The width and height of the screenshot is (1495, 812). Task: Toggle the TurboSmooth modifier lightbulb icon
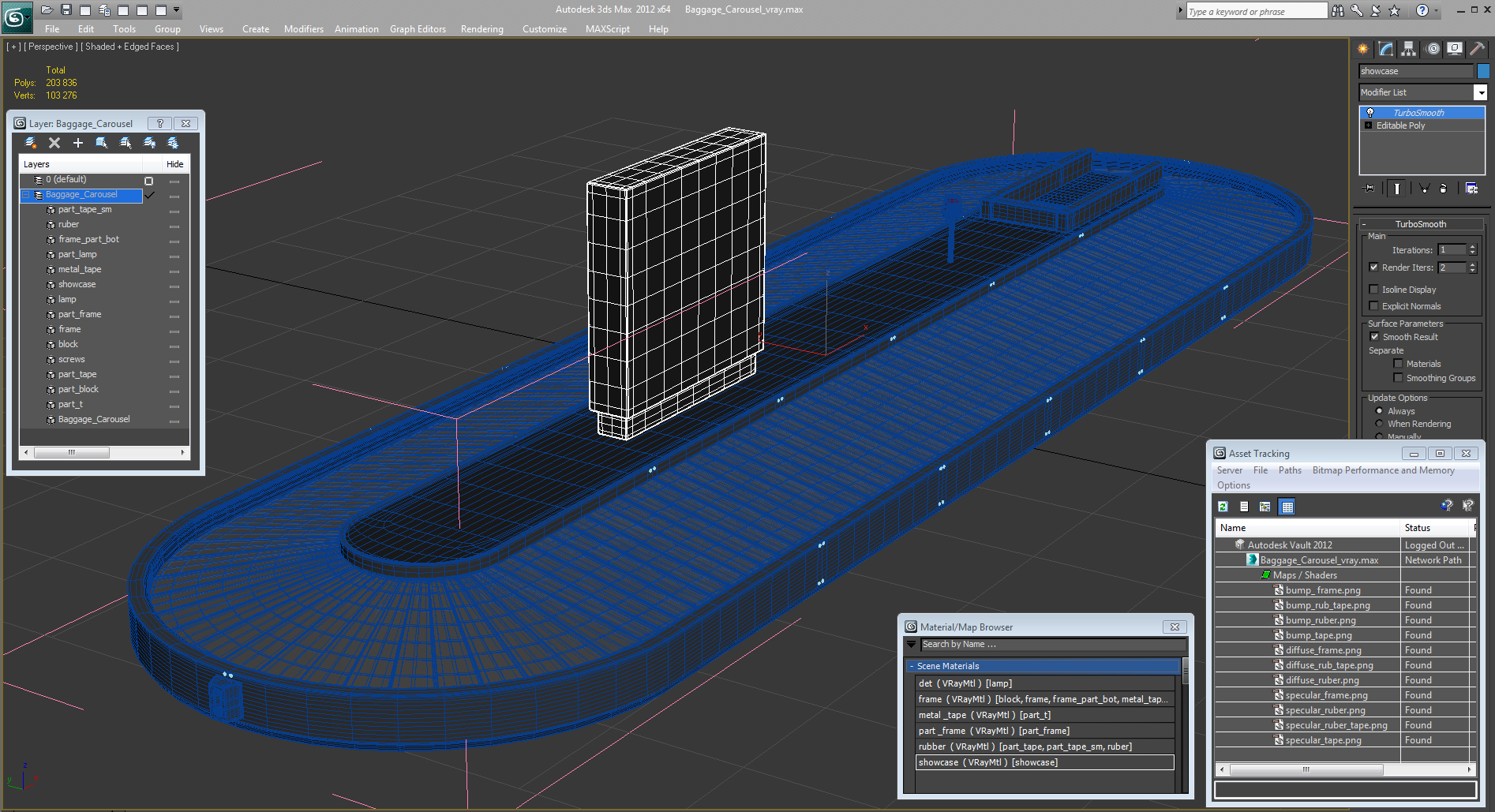pyautogui.click(x=1370, y=113)
